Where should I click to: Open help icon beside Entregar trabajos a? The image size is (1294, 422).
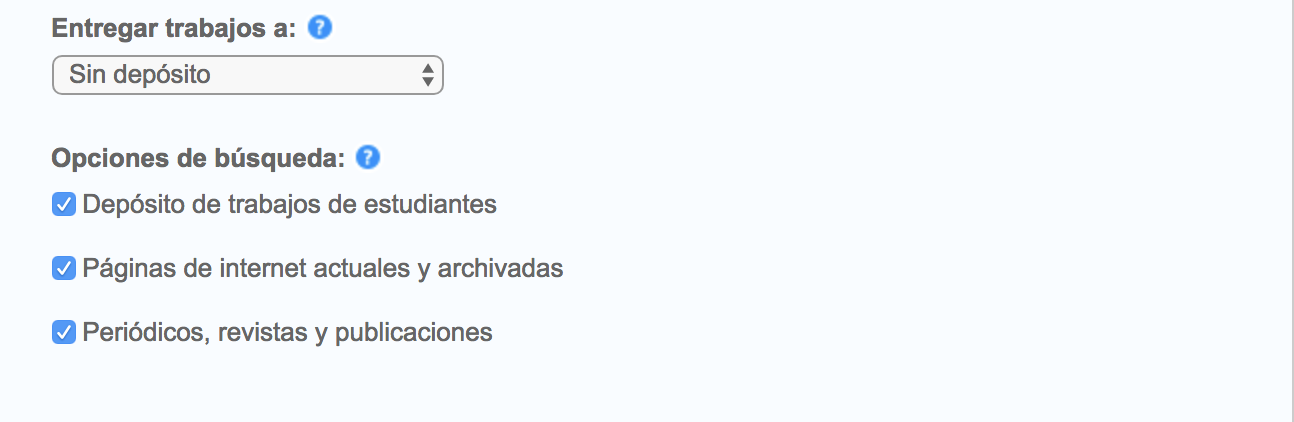(320, 28)
